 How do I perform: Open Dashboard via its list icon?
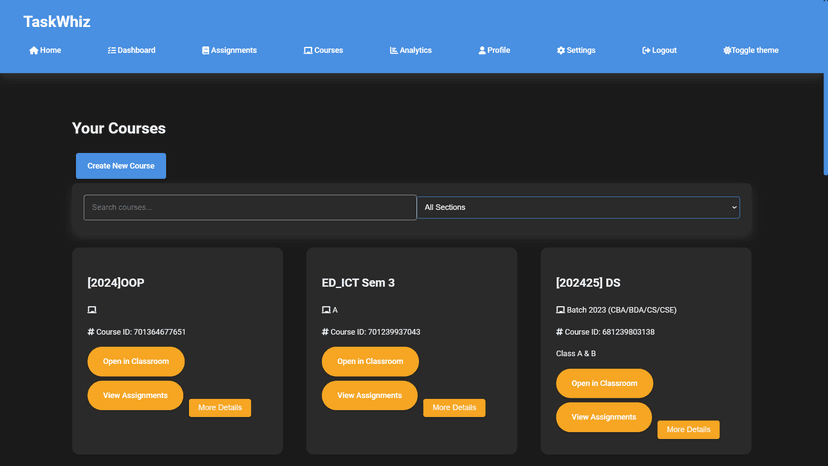[112, 50]
